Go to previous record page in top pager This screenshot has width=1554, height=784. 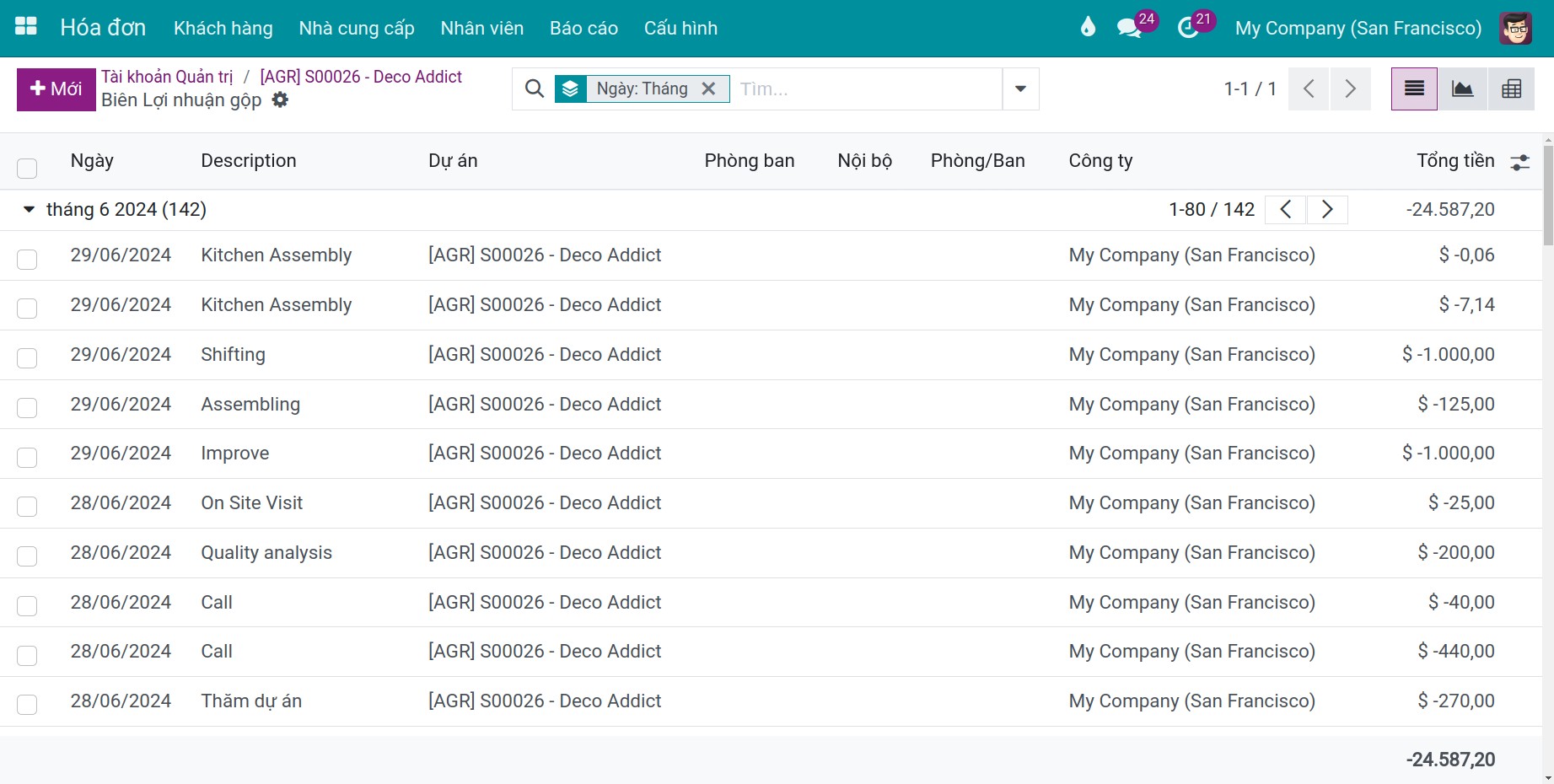point(1309,89)
